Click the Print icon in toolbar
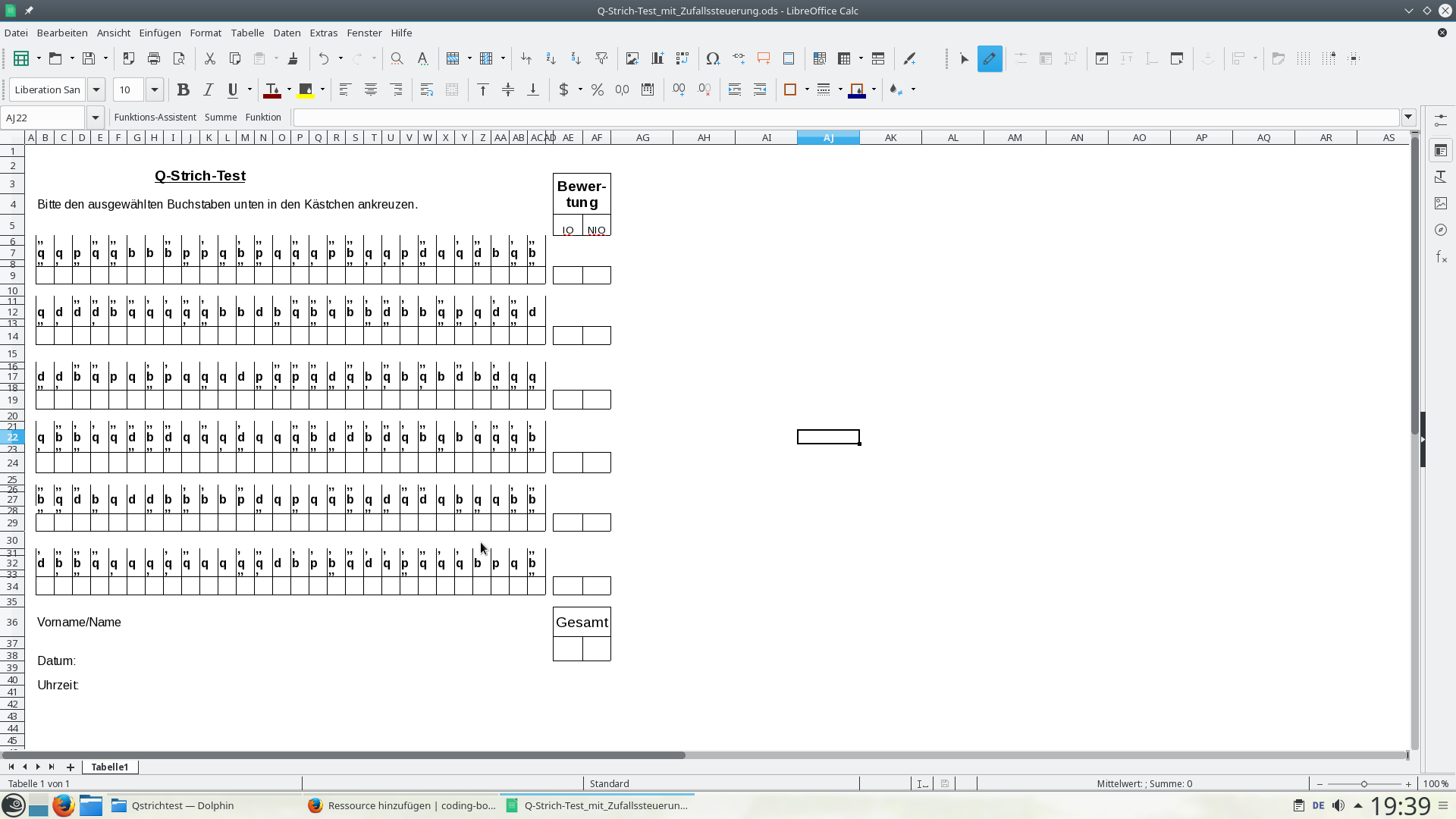 (x=154, y=58)
